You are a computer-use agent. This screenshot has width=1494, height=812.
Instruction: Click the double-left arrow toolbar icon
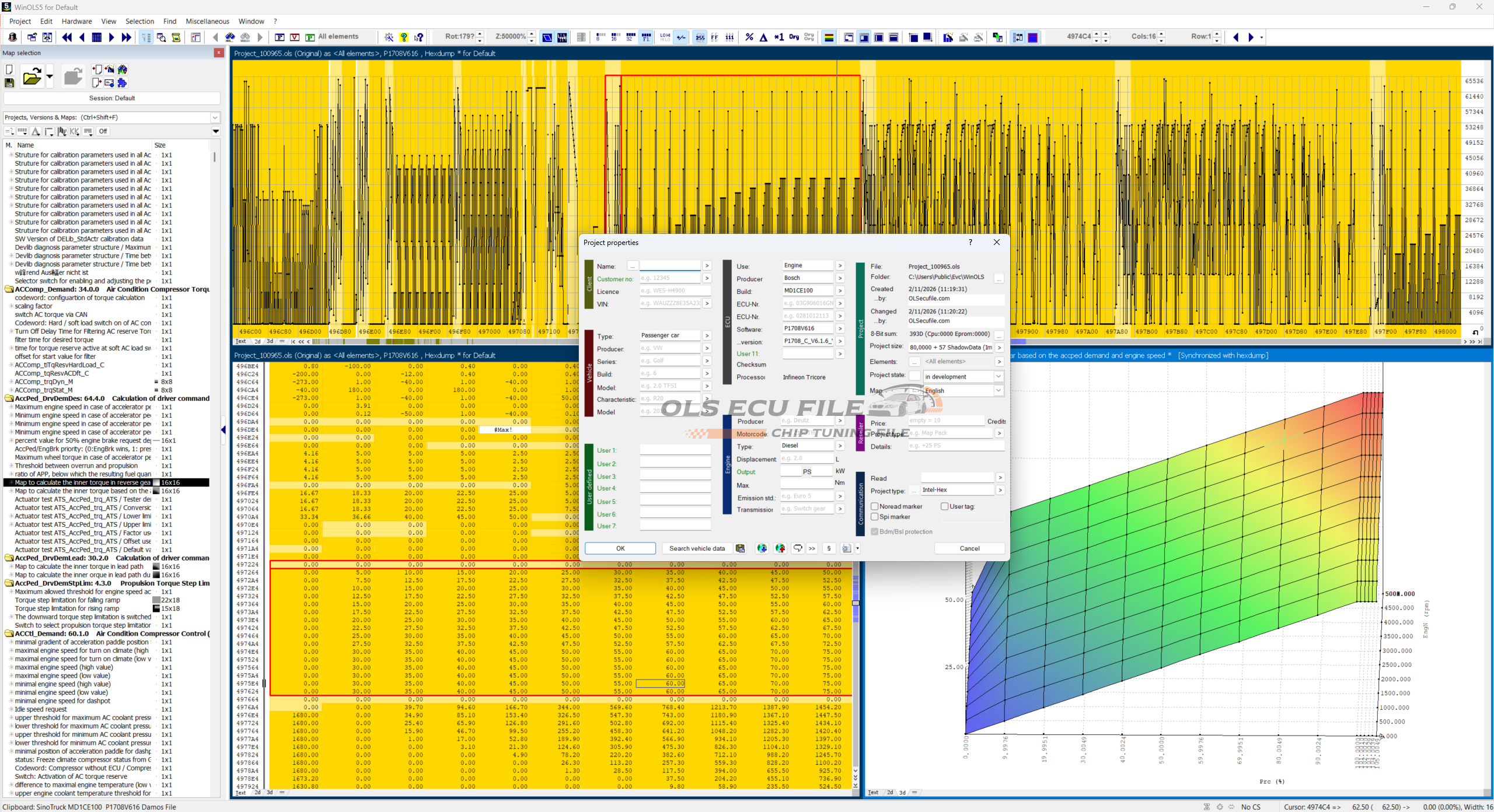(67, 37)
